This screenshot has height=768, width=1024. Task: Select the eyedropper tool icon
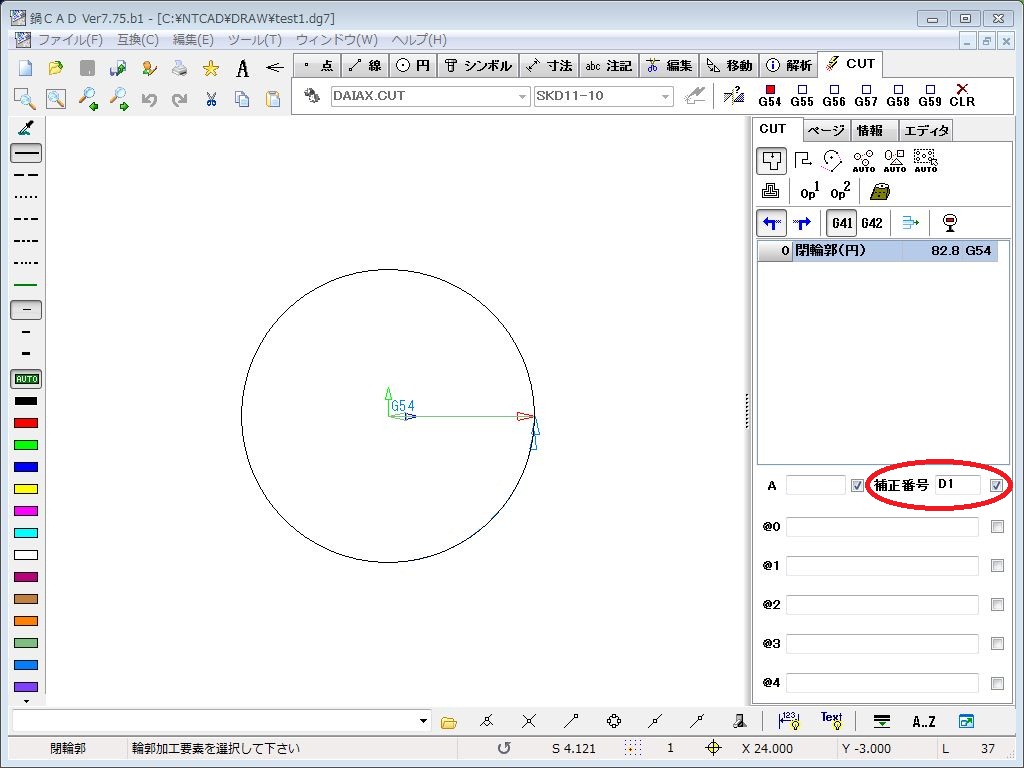(25, 129)
